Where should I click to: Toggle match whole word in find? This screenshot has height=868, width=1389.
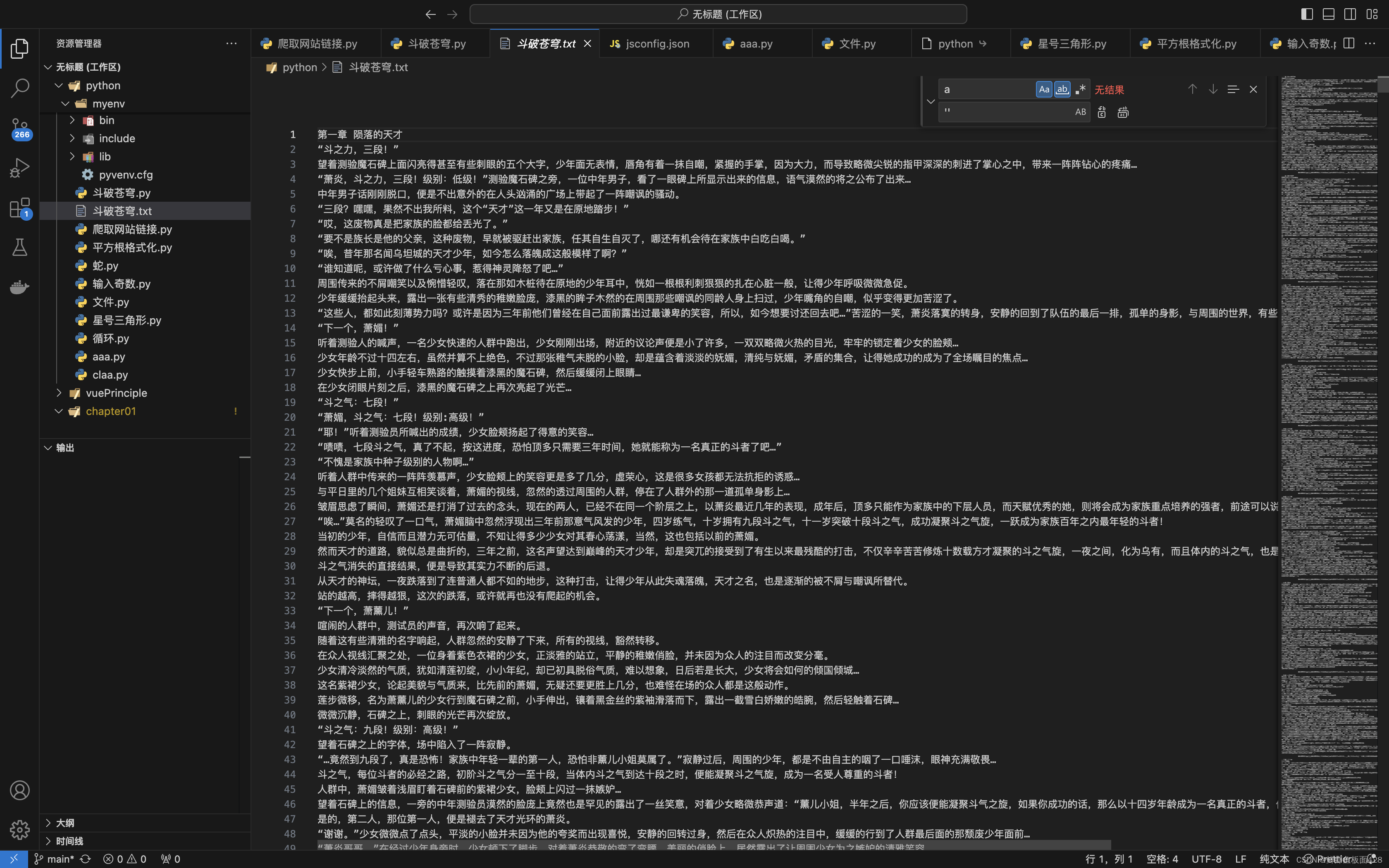[x=1062, y=90]
